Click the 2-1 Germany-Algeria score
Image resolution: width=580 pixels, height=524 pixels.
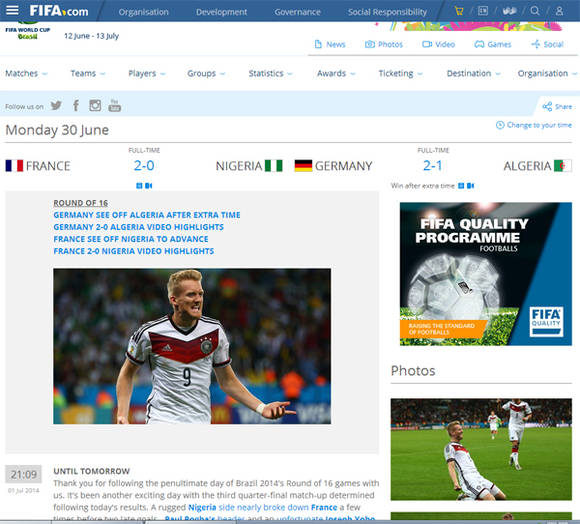click(x=432, y=166)
